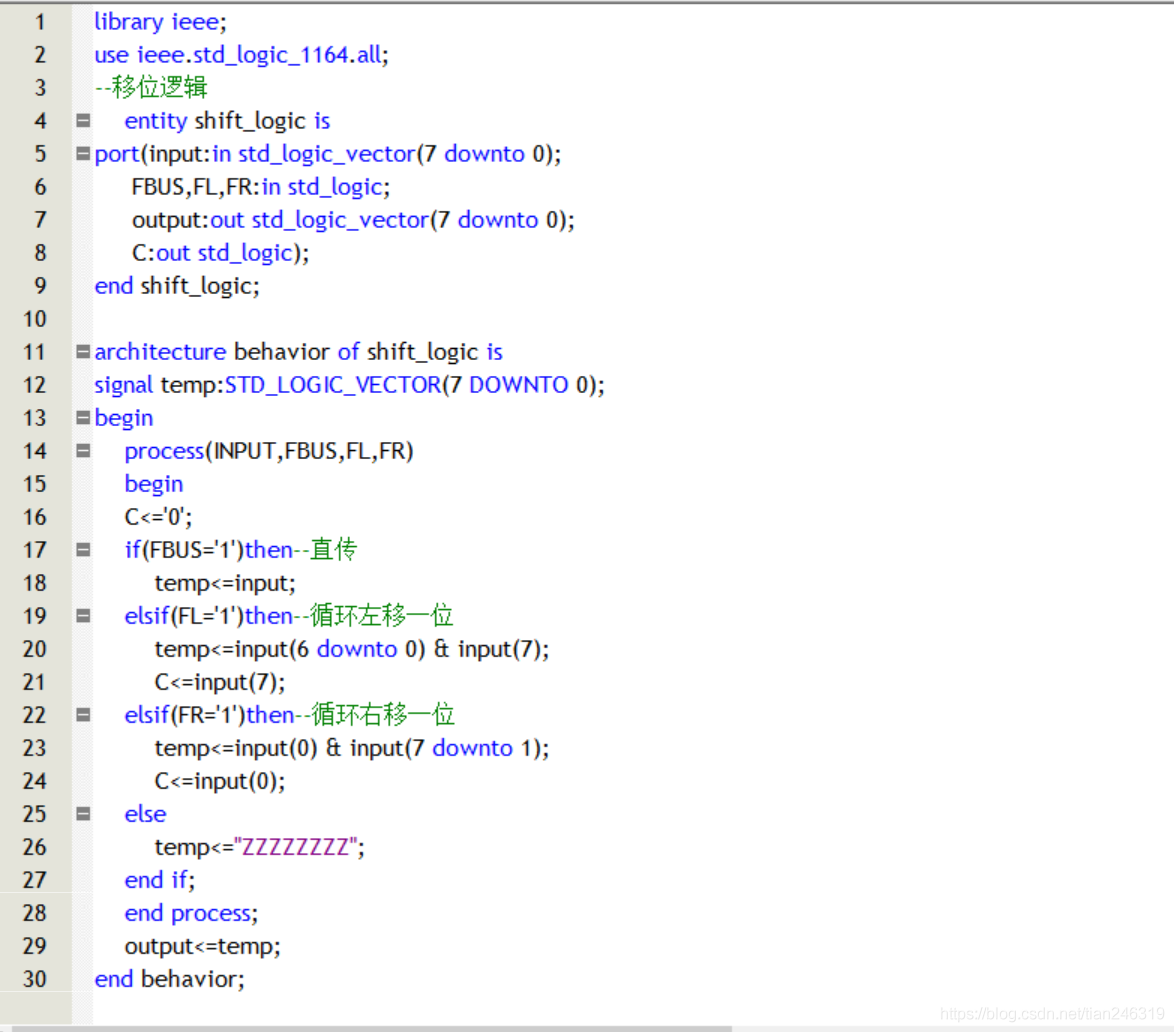The image size is (1174, 1032).
Task: Click on 'library ieee;' text
Action: (x=160, y=22)
